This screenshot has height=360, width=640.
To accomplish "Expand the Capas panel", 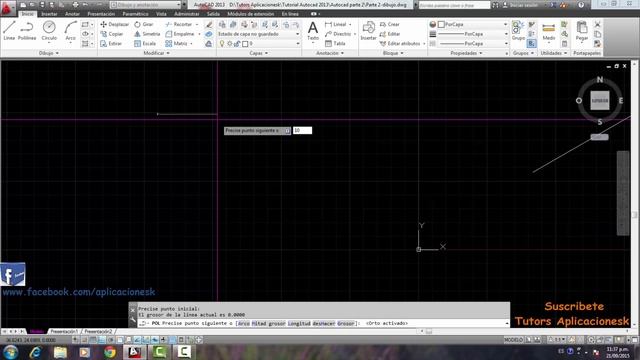I will coord(259,53).
